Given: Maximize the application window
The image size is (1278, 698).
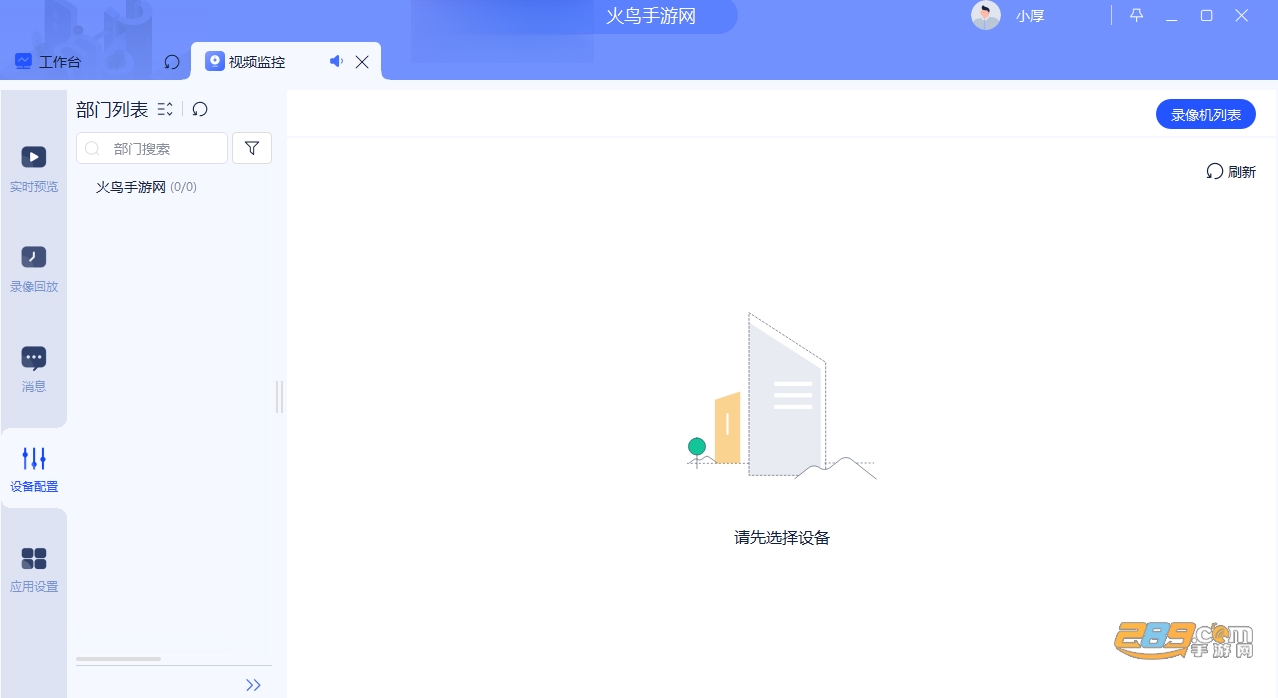Looking at the screenshot, I should [x=1207, y=15].
